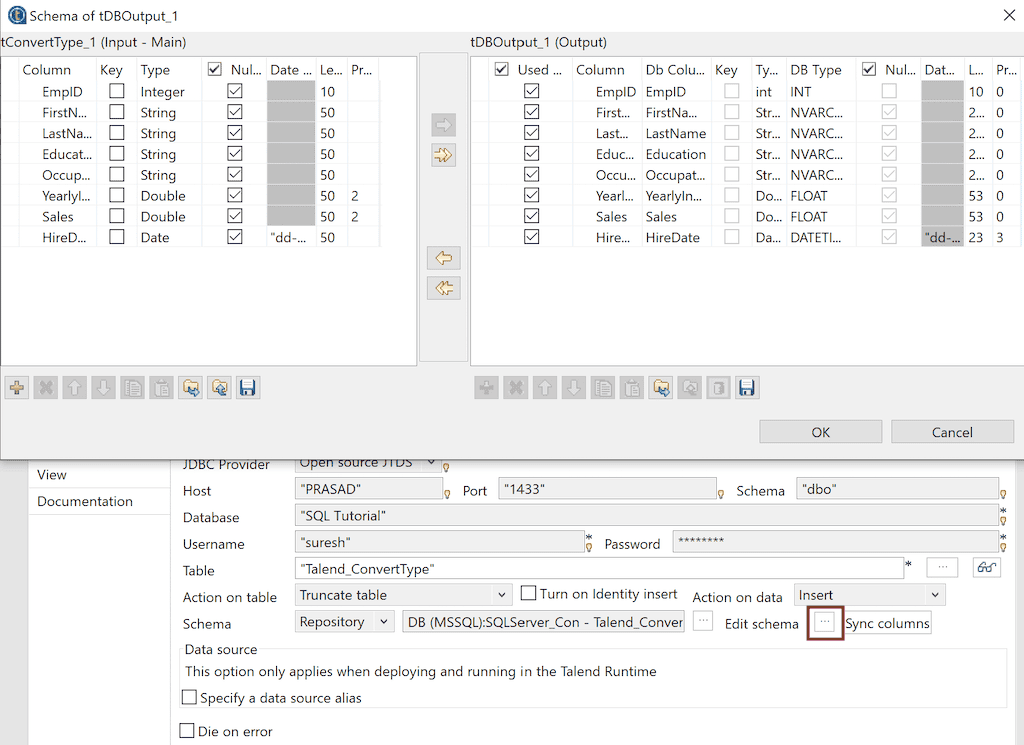Screen dimensions: 1024x745
Task: Click Sync columns button
Action: coord(887,623)
